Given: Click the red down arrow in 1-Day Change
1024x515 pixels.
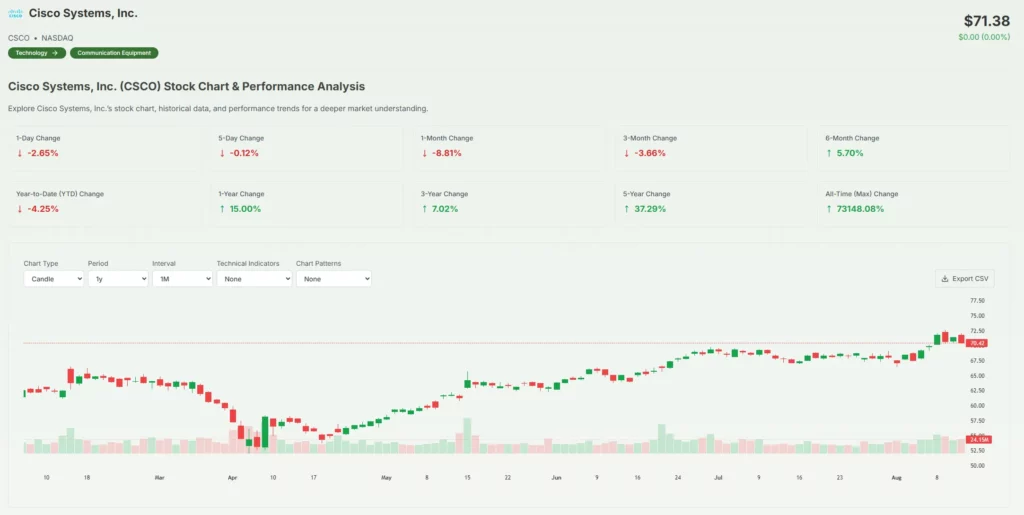Looking at the screenshot, I should tap(20, 153).
